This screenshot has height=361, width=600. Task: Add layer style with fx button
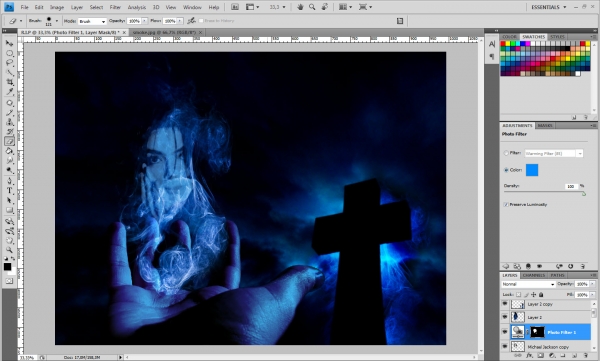pos(530,356)
